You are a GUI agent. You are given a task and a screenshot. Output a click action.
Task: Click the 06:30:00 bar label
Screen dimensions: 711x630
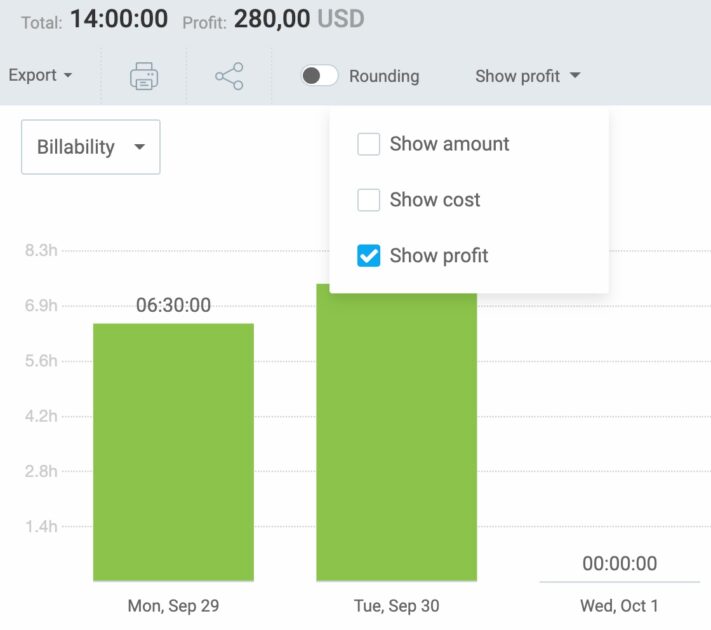point(173,306)
